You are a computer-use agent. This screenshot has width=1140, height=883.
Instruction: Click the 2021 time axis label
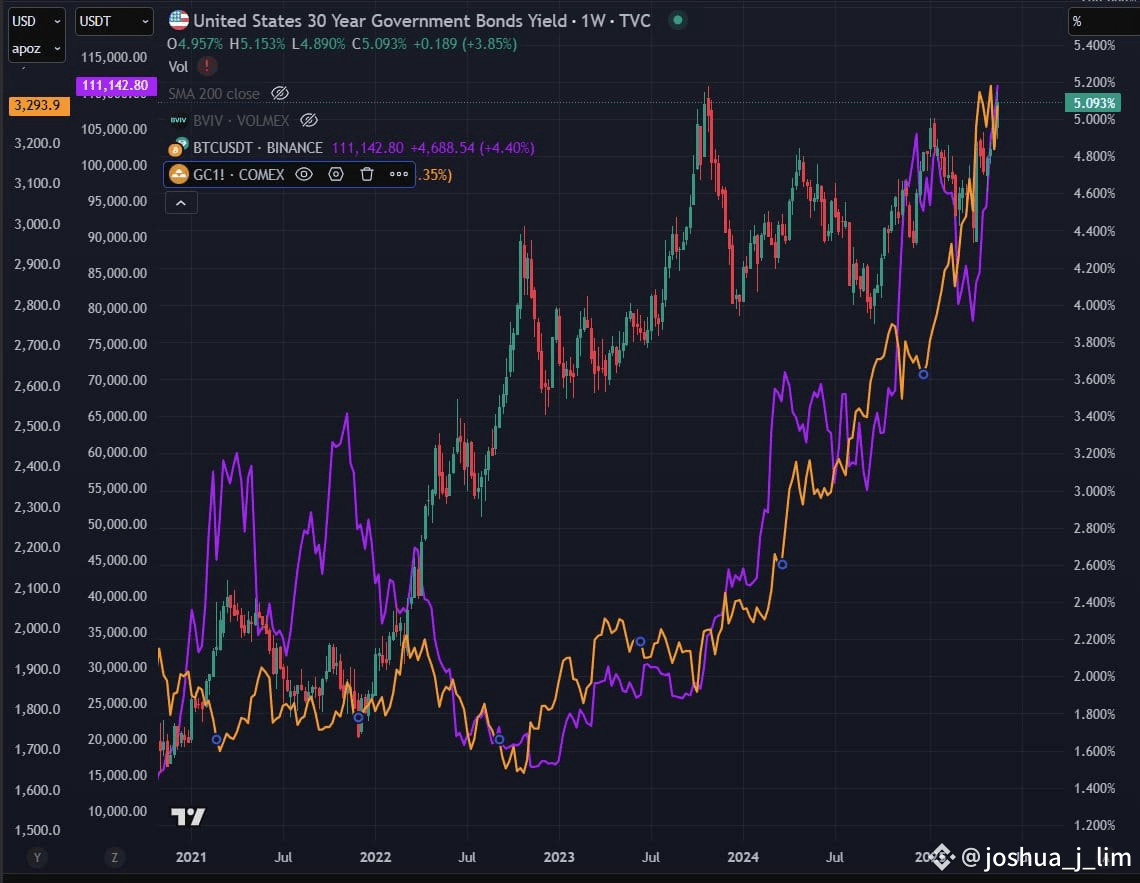(x=190, y=858)
